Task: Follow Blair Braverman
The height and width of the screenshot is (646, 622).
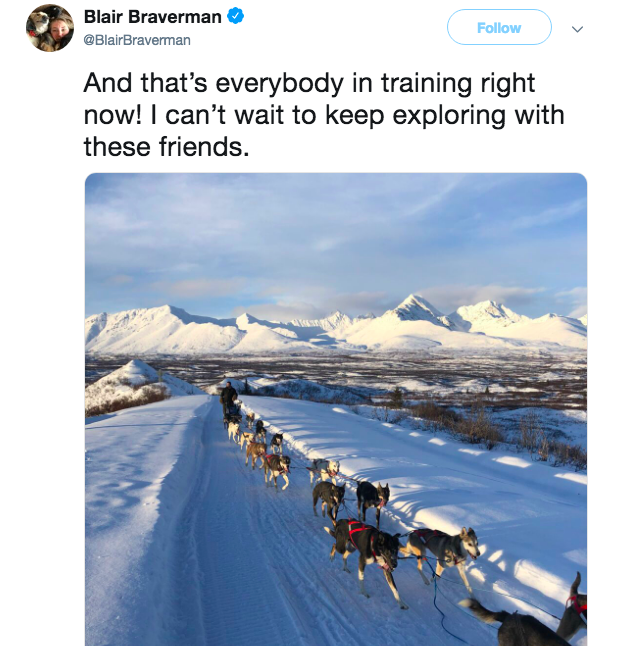Action: (499, 27)
